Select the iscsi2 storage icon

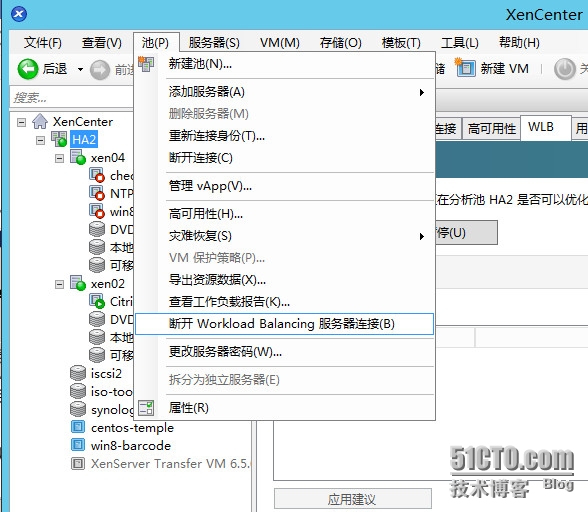click(78, 373)
